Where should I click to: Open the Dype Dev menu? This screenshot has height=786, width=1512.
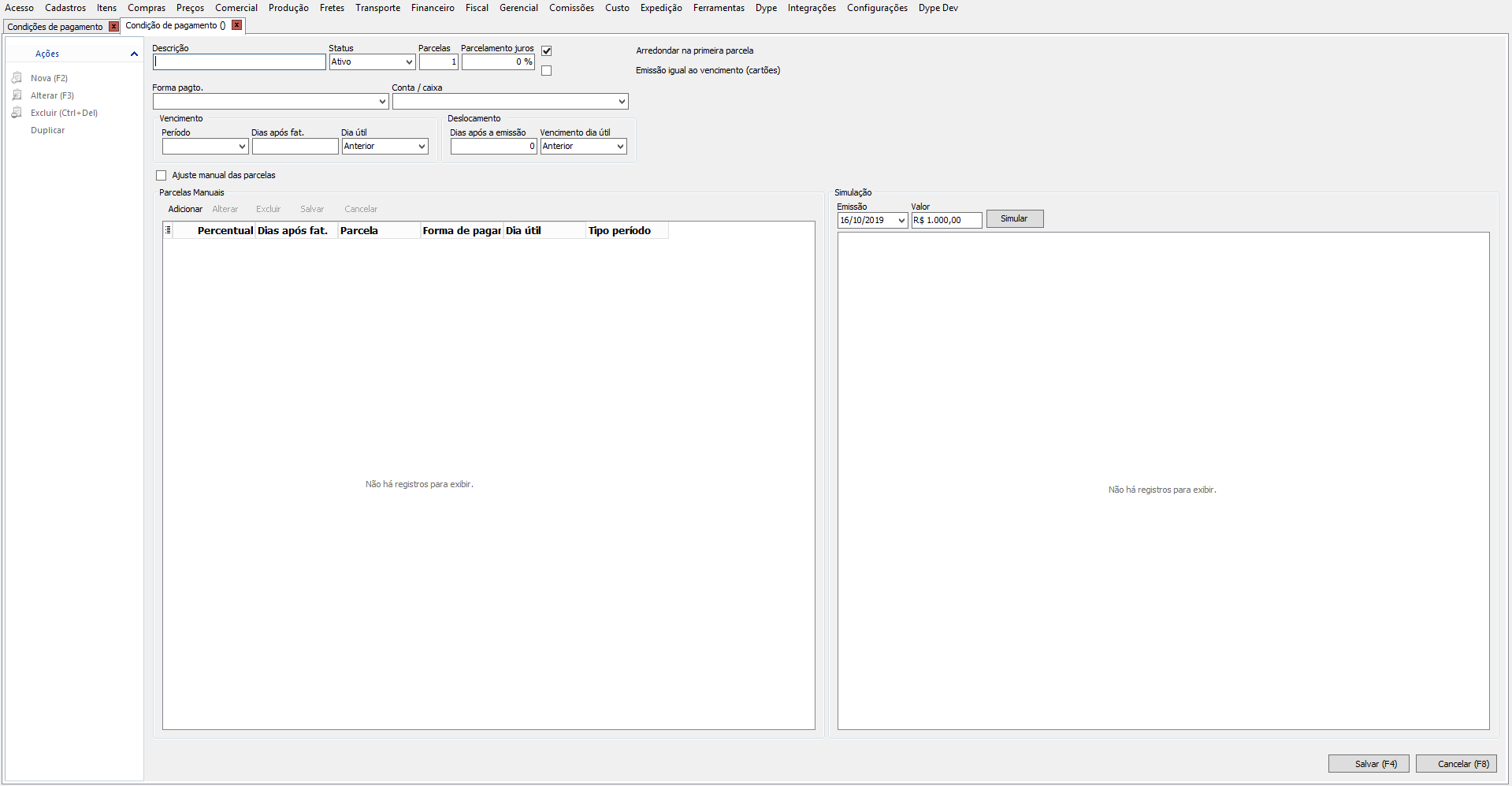pos(938,8)
